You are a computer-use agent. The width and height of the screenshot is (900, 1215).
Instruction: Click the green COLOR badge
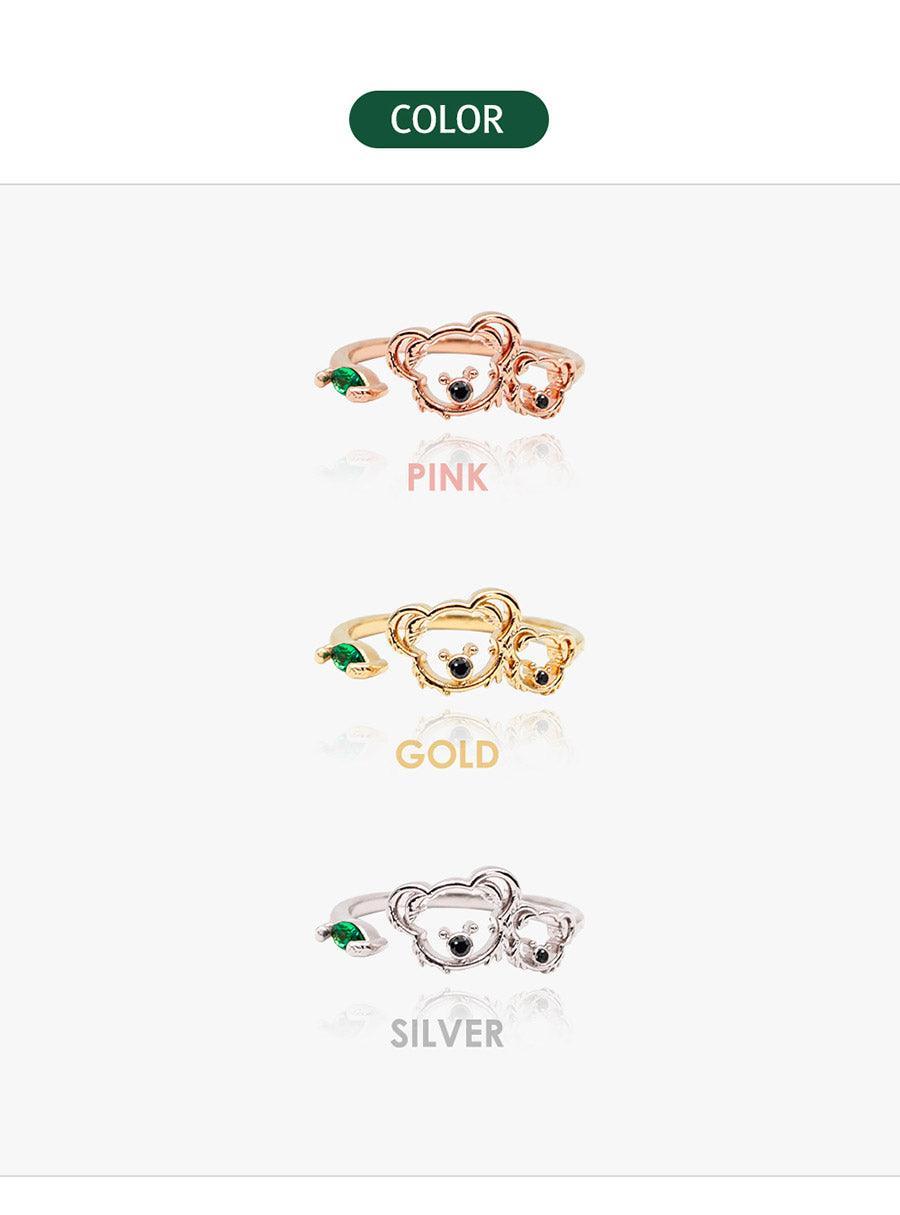[449, 119]
